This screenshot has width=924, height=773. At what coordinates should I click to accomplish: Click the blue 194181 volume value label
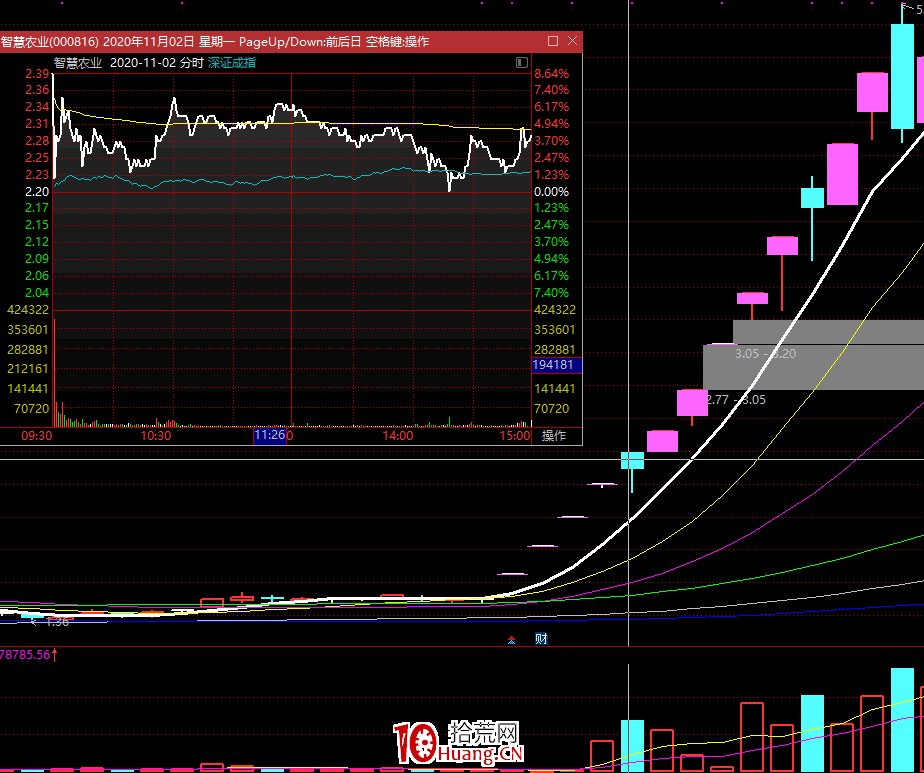point(554,367)
